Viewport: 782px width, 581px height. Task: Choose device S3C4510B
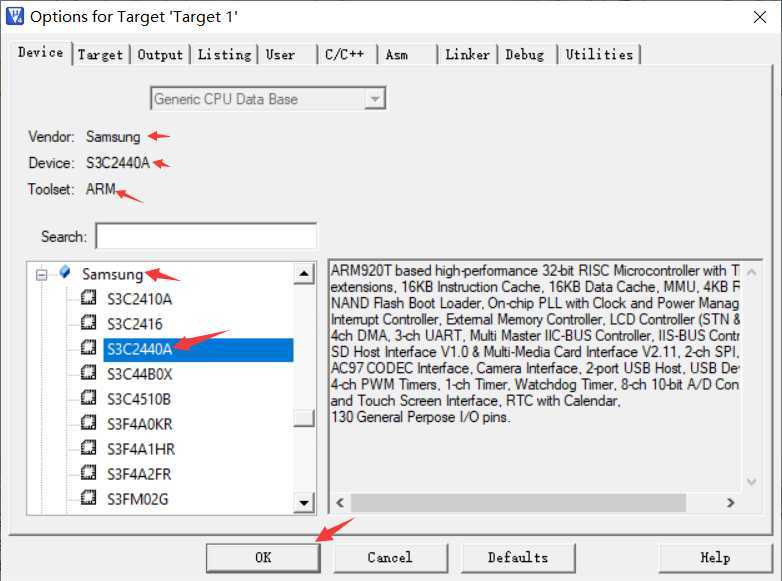click(x=139, y=399)
